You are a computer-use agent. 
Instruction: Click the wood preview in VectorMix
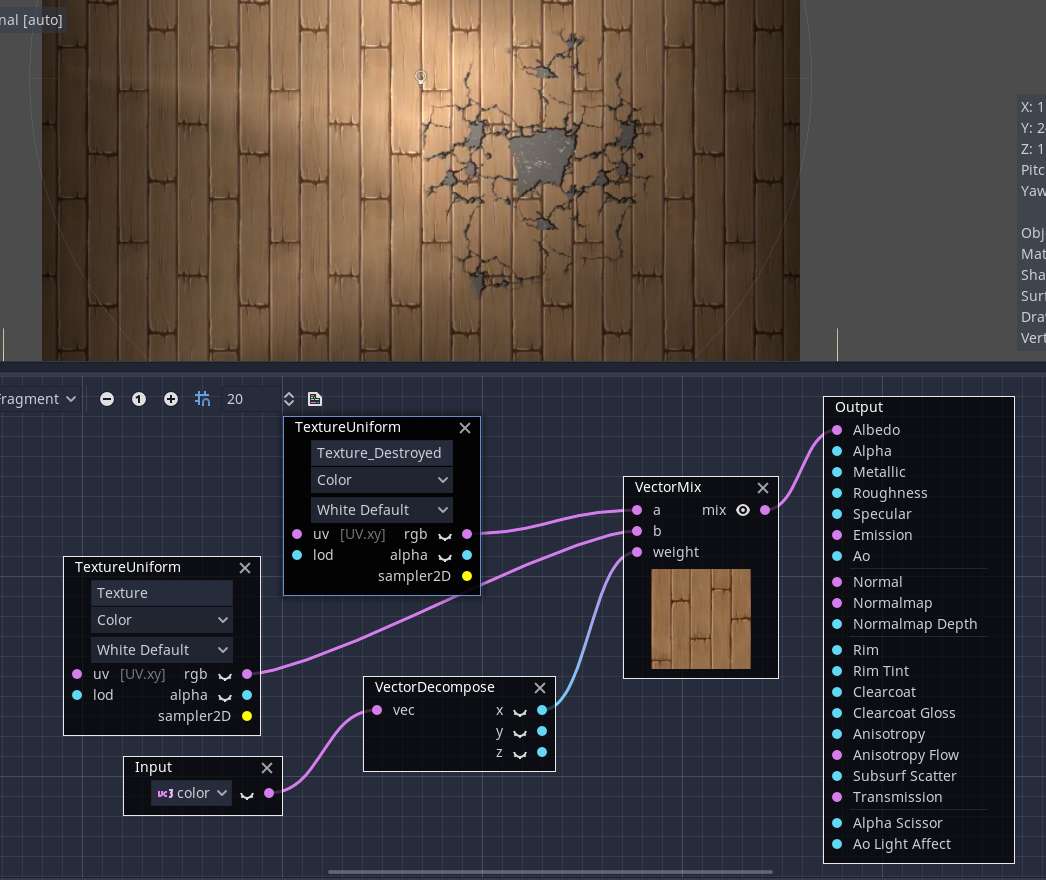pos(700,618)
